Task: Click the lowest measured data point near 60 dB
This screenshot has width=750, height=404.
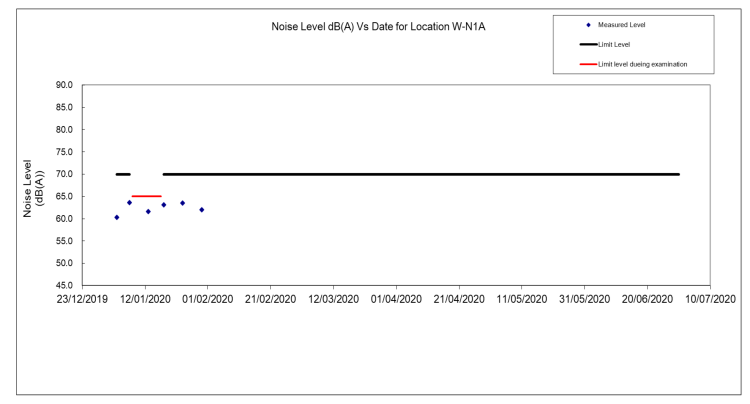Action: pyautogui.click(x=117, y=217)
